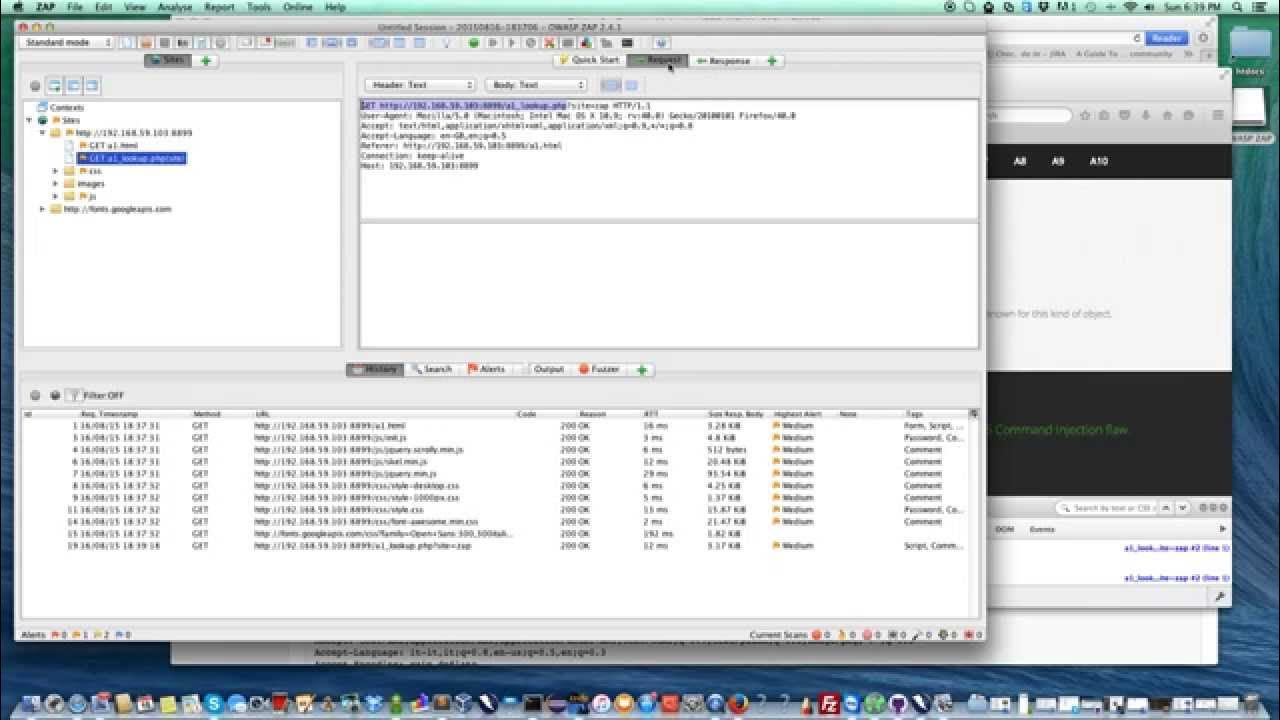
Task: Toggle the split header/body view button
Action: (631, 85)
